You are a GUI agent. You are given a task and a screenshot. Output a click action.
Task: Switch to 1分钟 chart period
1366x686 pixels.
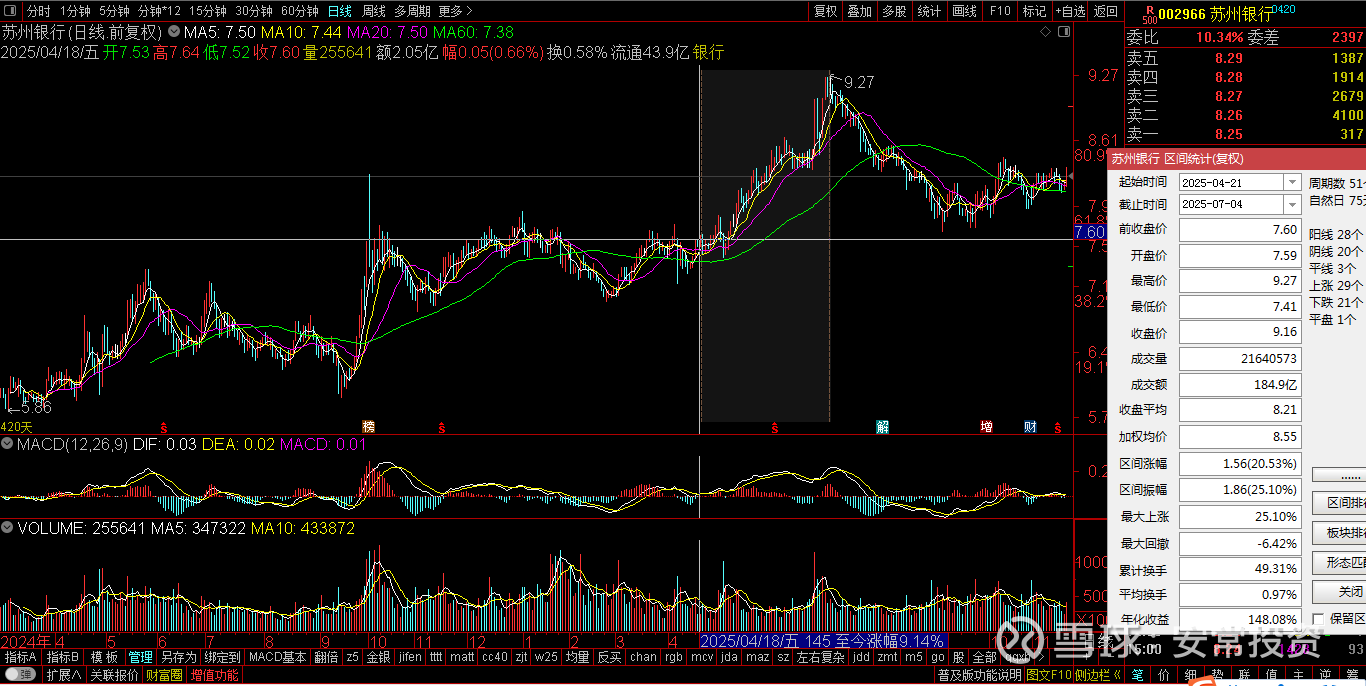click(x=75, y=11)
